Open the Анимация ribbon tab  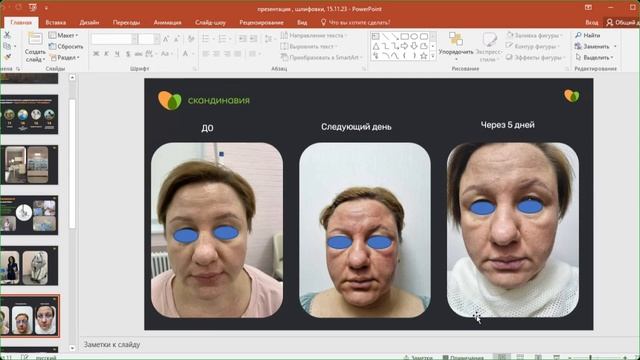[168, 22]
